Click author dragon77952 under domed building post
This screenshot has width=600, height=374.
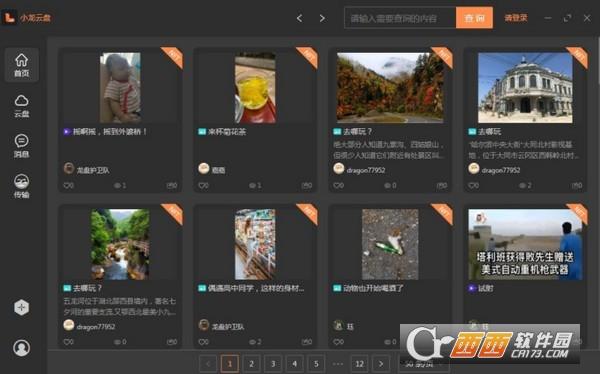point(501,170)
